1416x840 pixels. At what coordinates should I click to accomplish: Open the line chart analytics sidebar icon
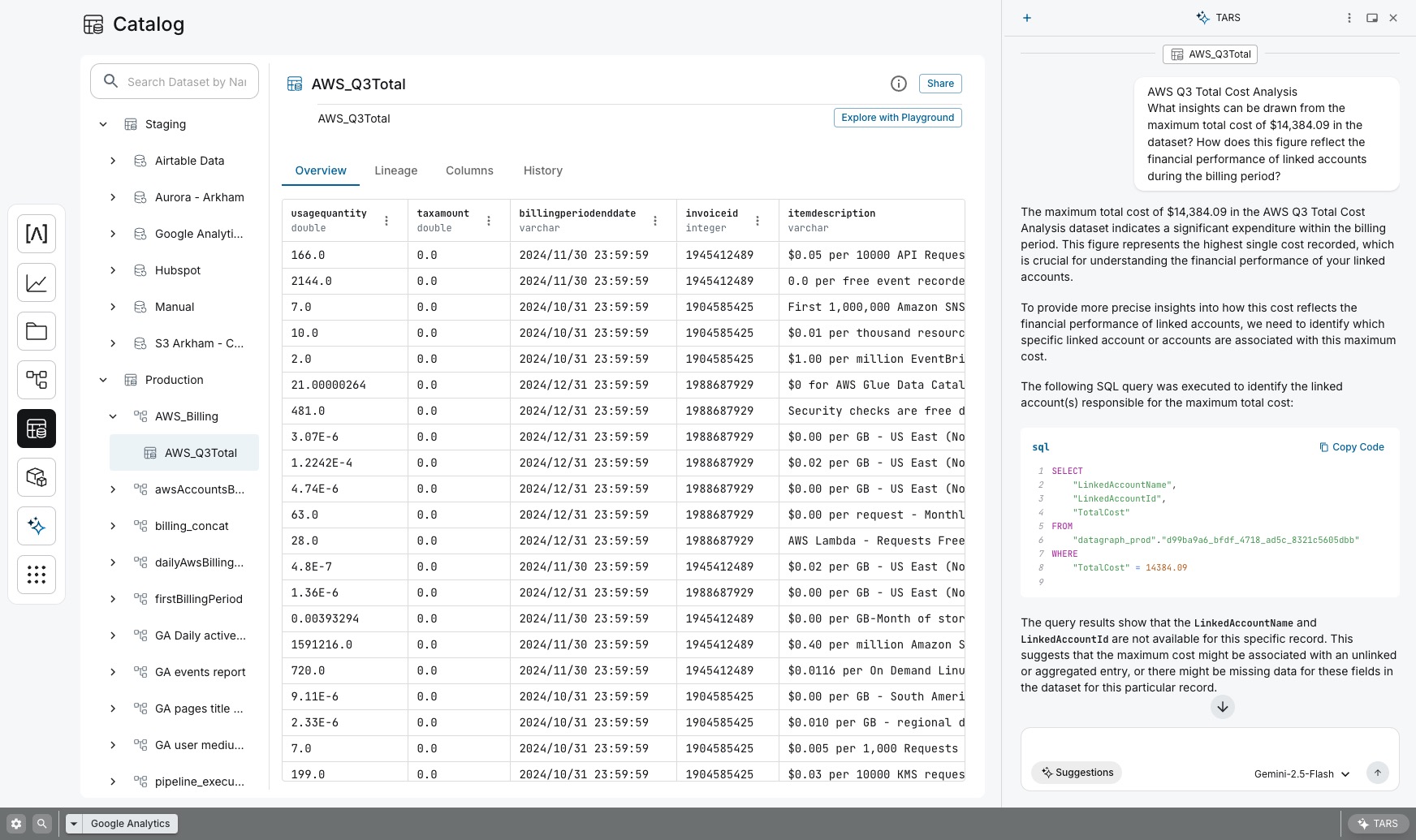37,282
